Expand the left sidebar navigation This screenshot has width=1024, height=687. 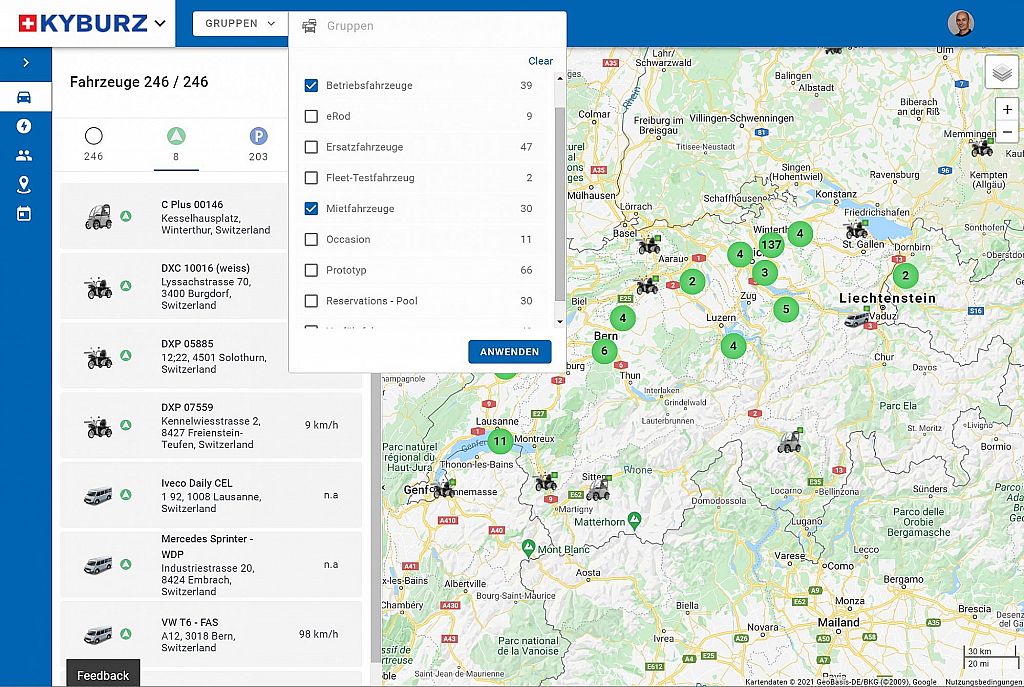point(25,63)
